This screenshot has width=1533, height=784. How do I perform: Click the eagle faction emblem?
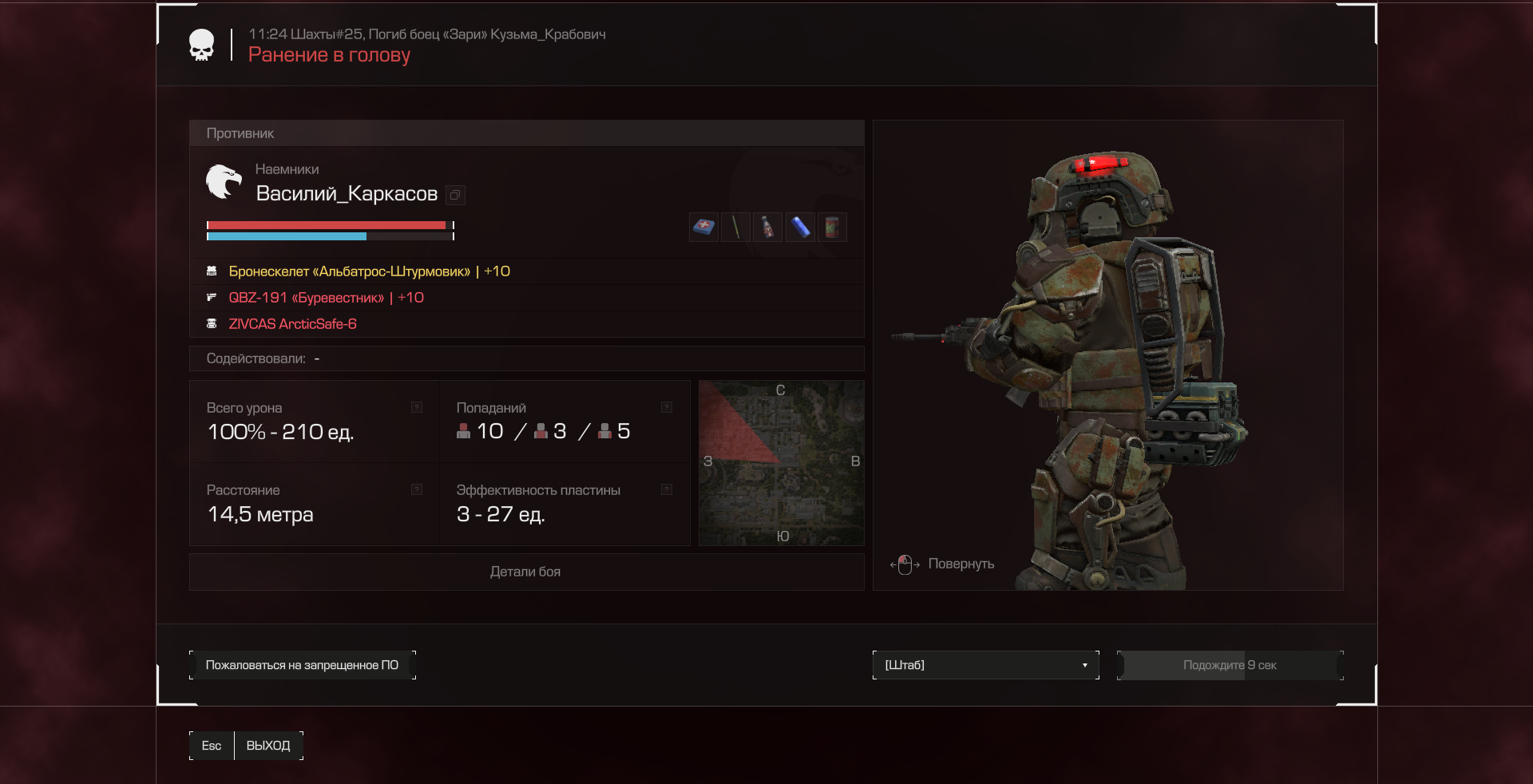pyautogui.click(x=224, y=182)
